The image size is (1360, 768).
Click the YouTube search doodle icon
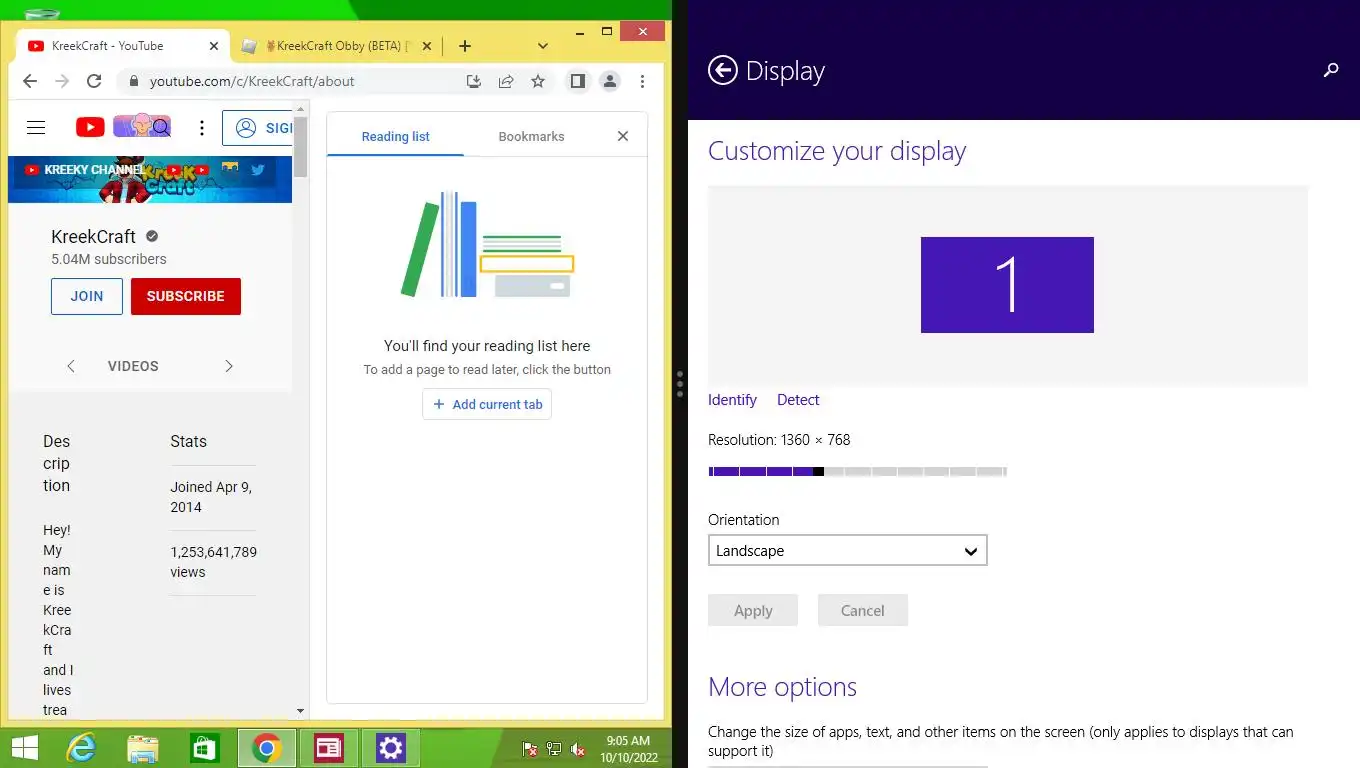pyautogui.click(x=141, y=126)
